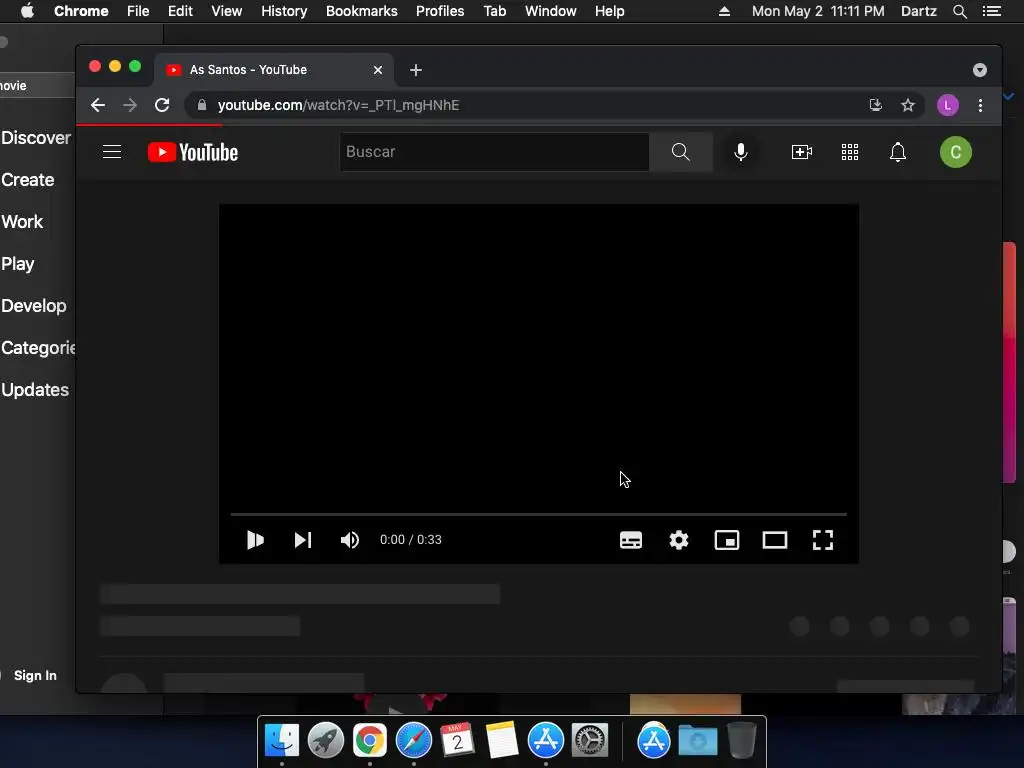Go to YouTube home via the logo
The height and width of the screenshot is (768, 1024).
[x=193, y=152]
